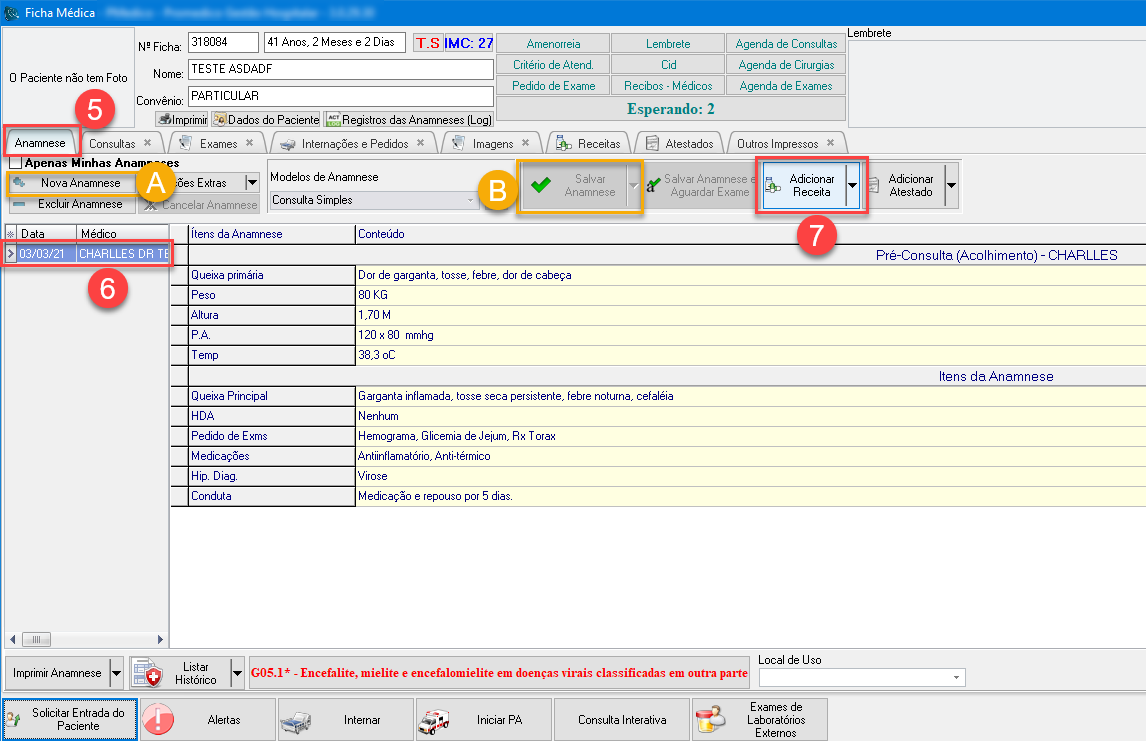Open Local de Uso combo box
Screen dimensions: 1146x741
861,678
